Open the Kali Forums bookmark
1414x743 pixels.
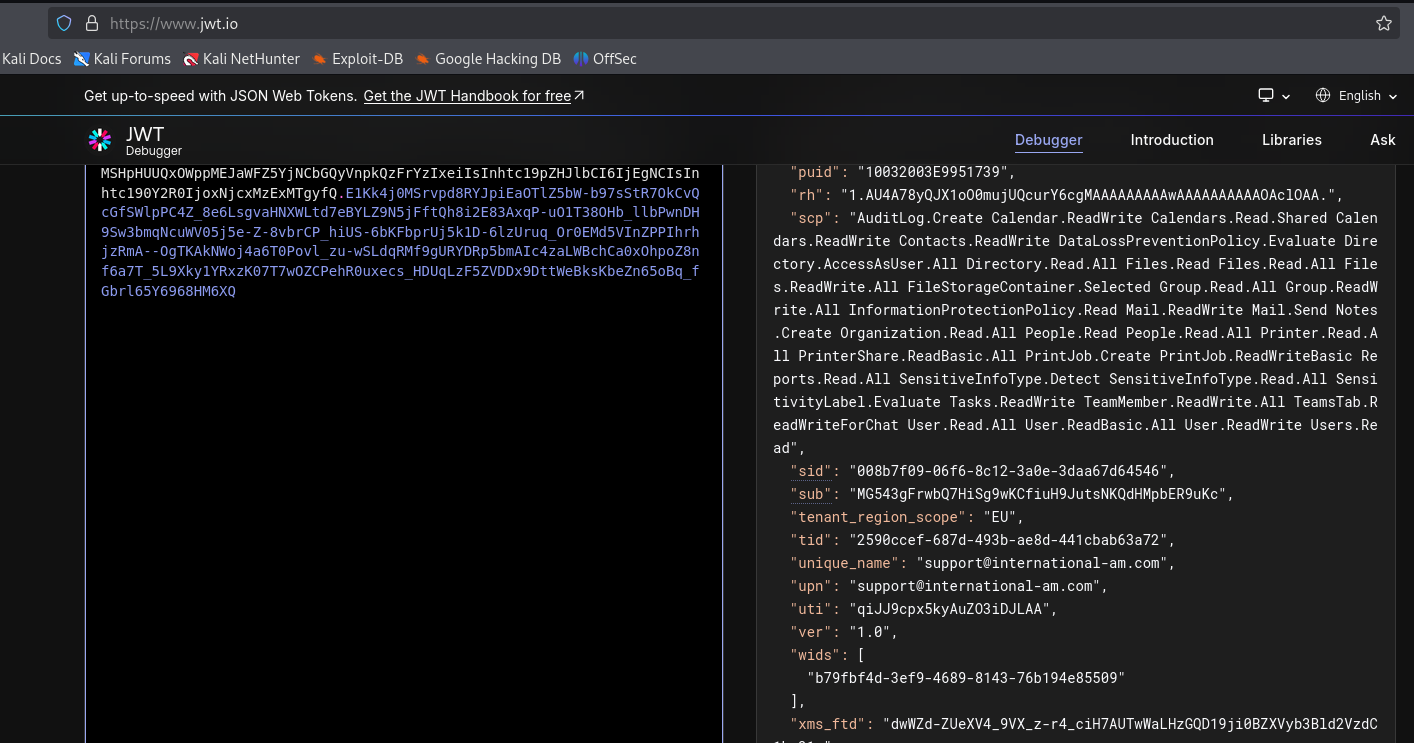[x=122, y=59]
